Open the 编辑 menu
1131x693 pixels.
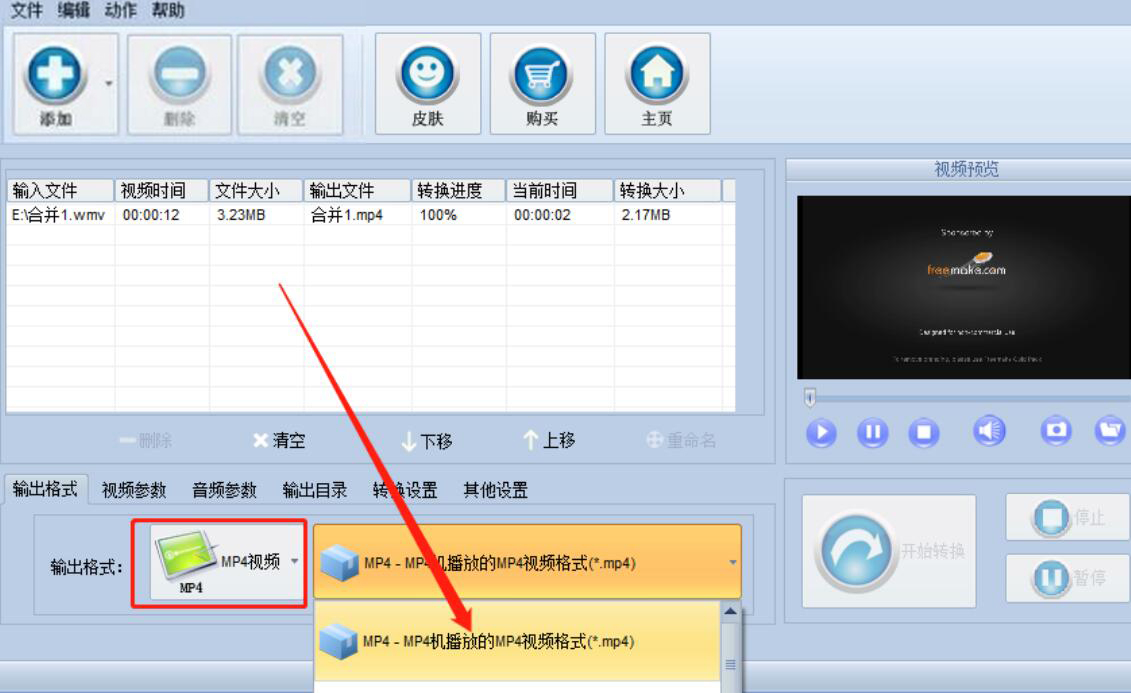pos(74,10)
